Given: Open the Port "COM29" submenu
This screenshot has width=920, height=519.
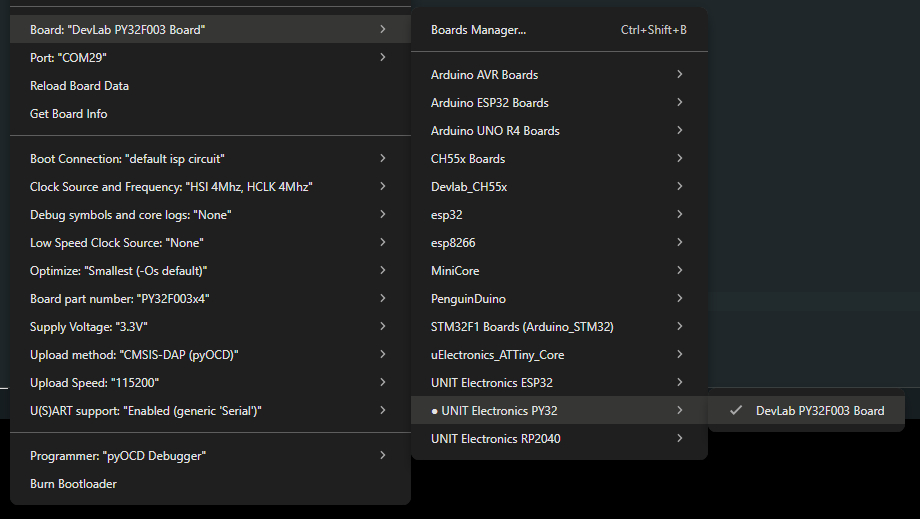Looking at the screenshot, I should 68,58.
